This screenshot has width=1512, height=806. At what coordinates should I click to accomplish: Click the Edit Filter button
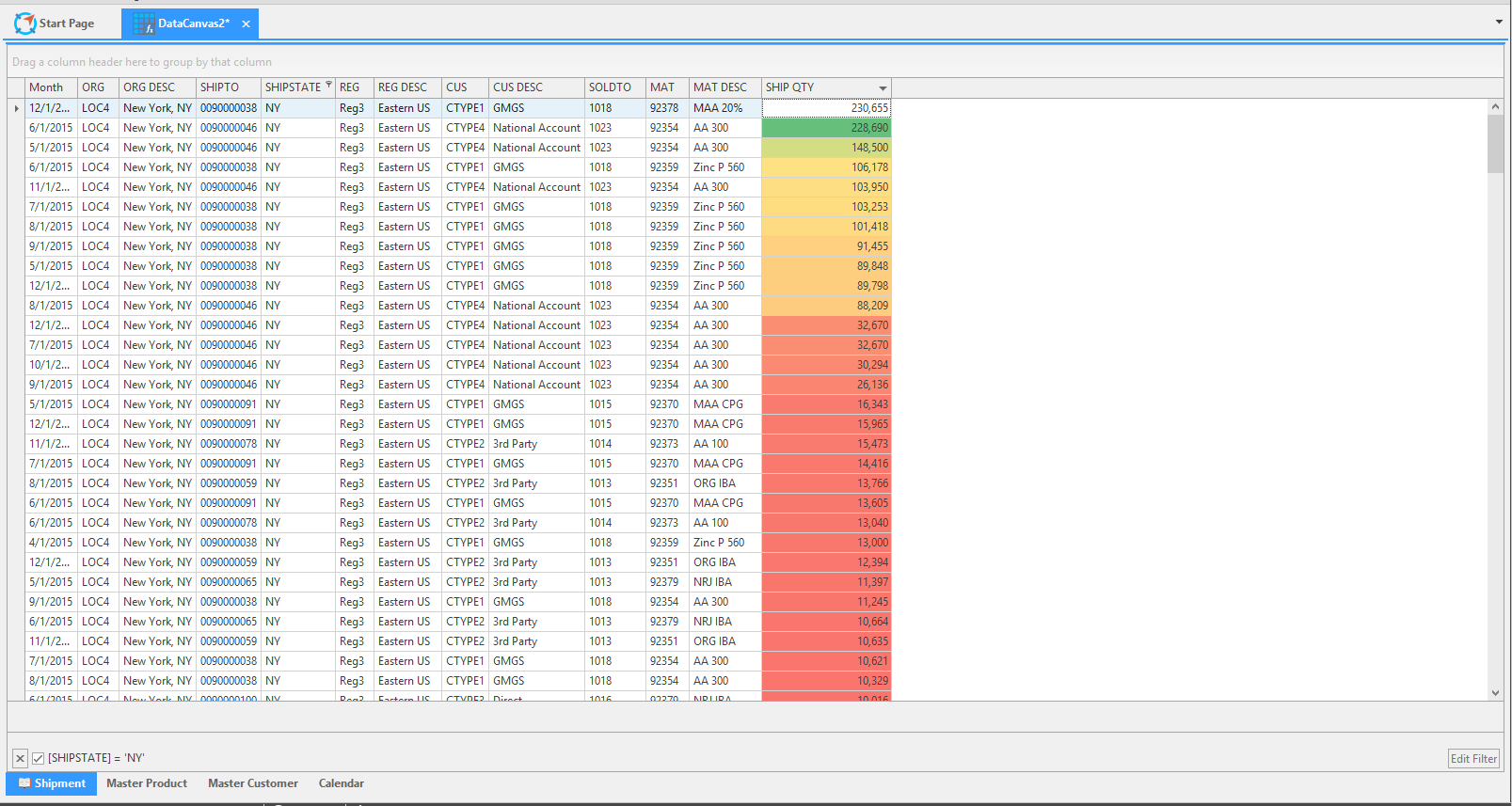coord(1473,759)
